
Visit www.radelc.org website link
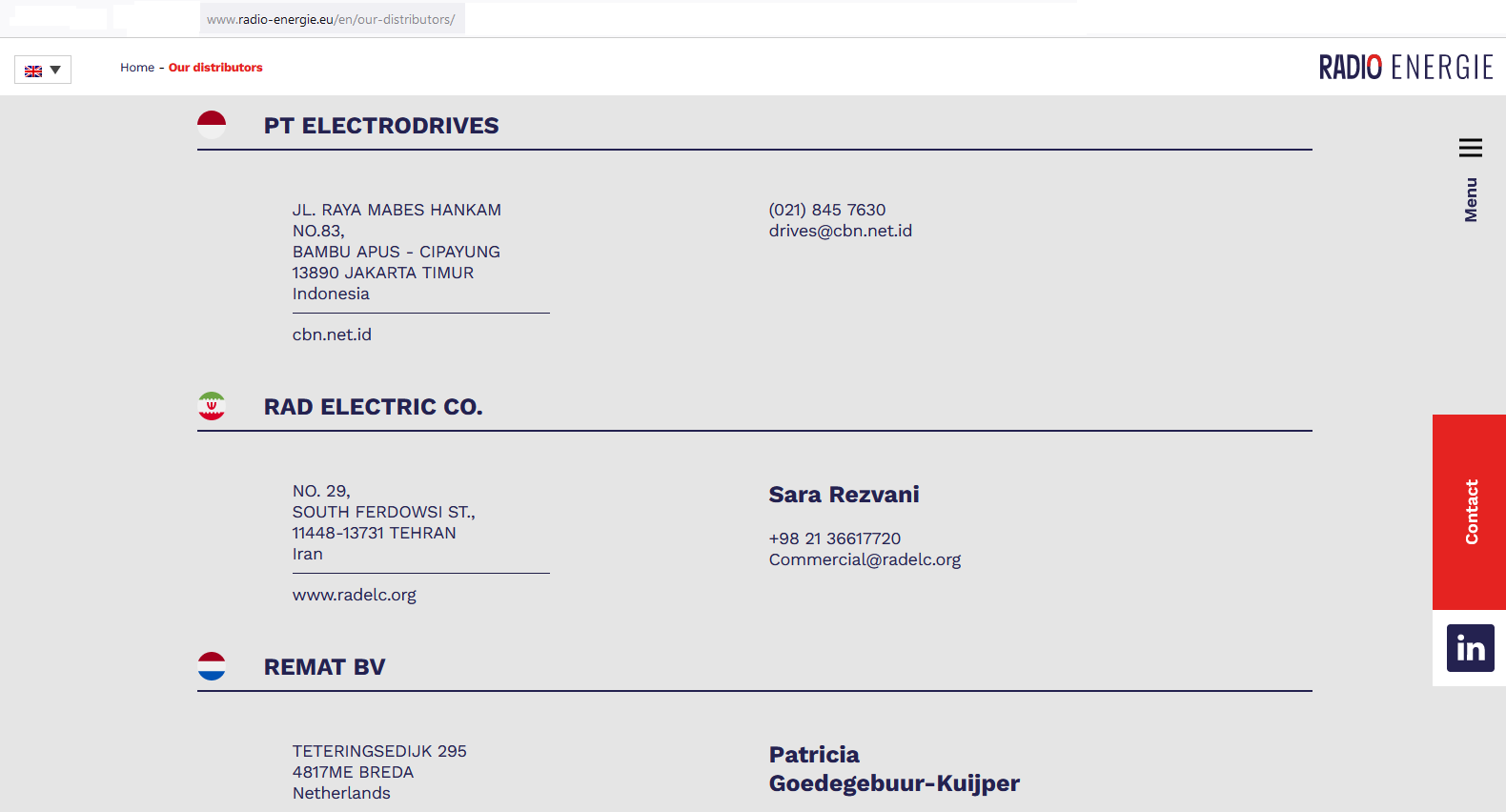click(x=354, y=595)
